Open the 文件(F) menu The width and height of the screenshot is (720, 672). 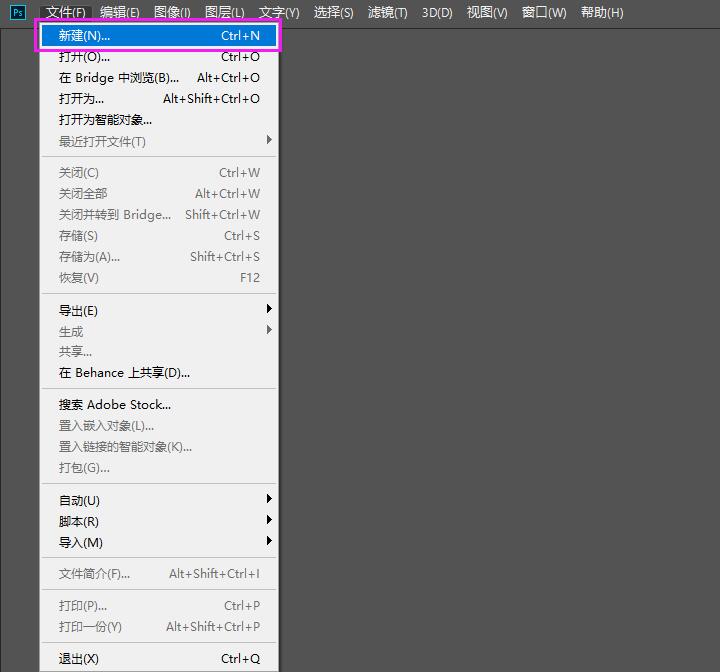66,12
